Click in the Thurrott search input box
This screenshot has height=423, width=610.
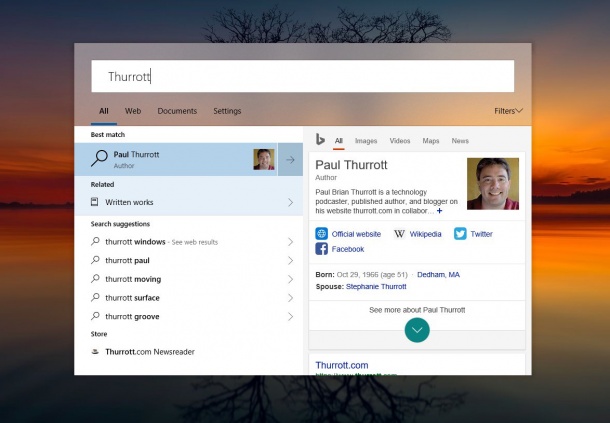303,76
